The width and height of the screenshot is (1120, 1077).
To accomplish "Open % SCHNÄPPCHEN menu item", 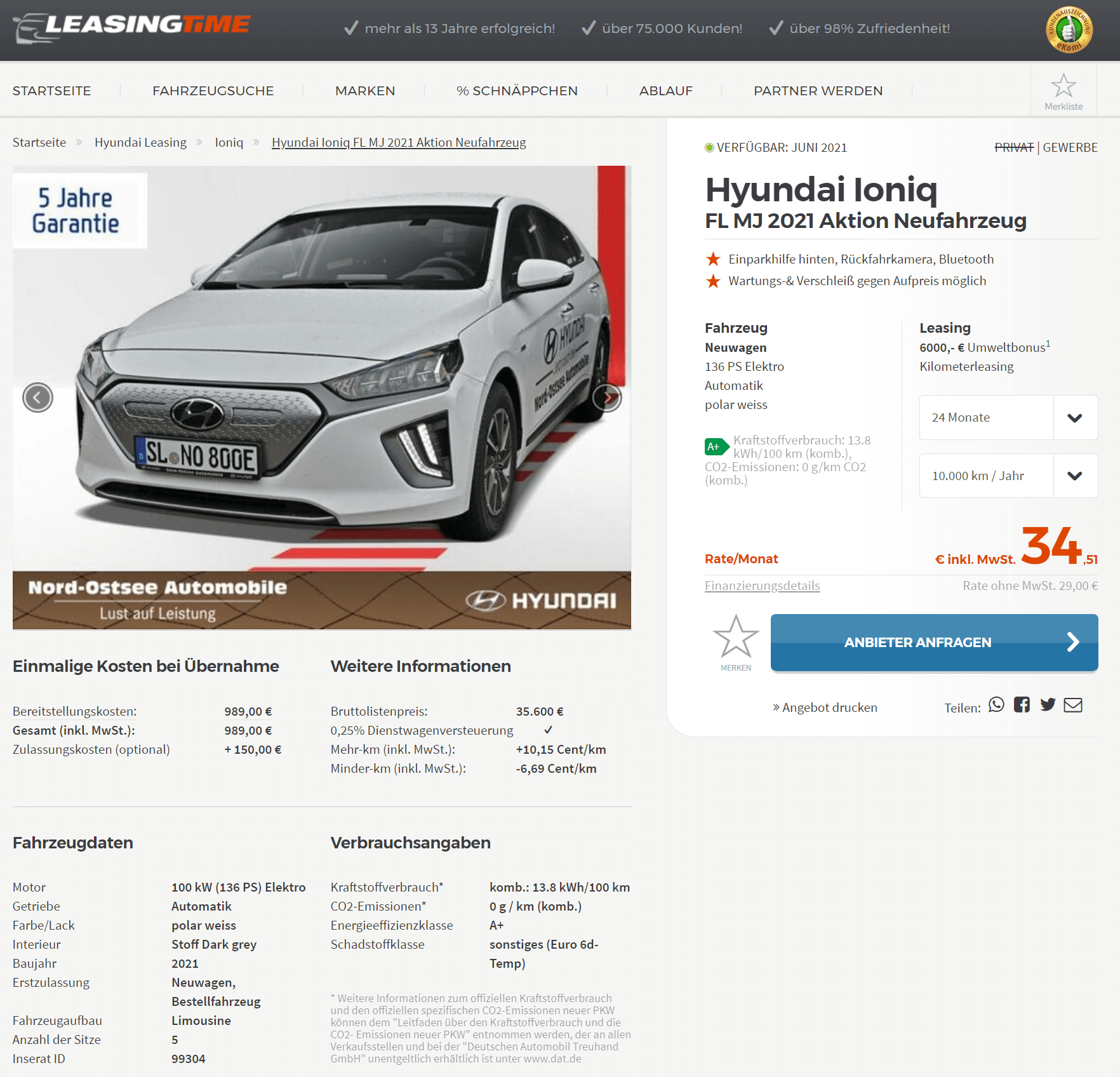I will pos(517,91).
